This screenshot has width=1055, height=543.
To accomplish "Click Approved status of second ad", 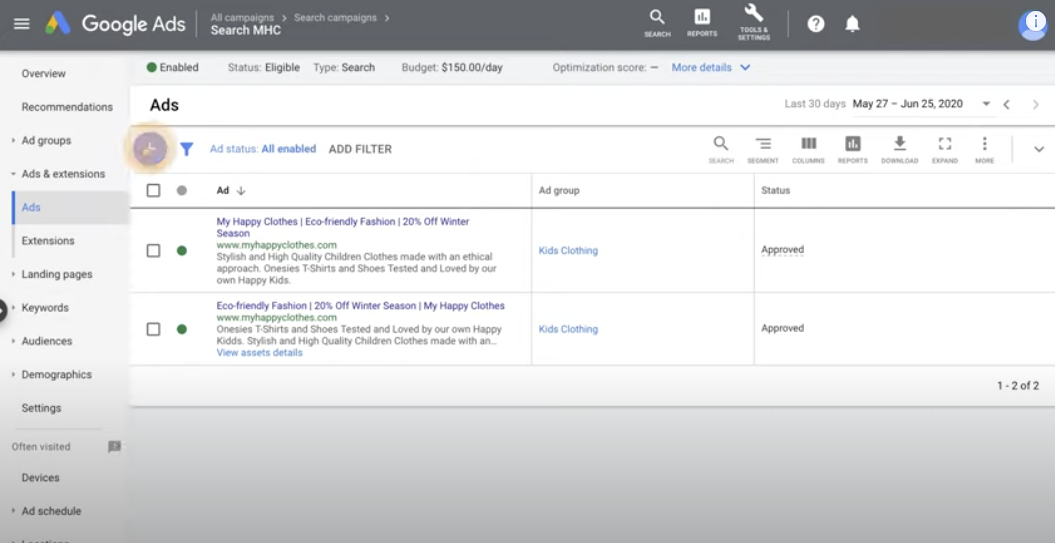I will (783, 328).
